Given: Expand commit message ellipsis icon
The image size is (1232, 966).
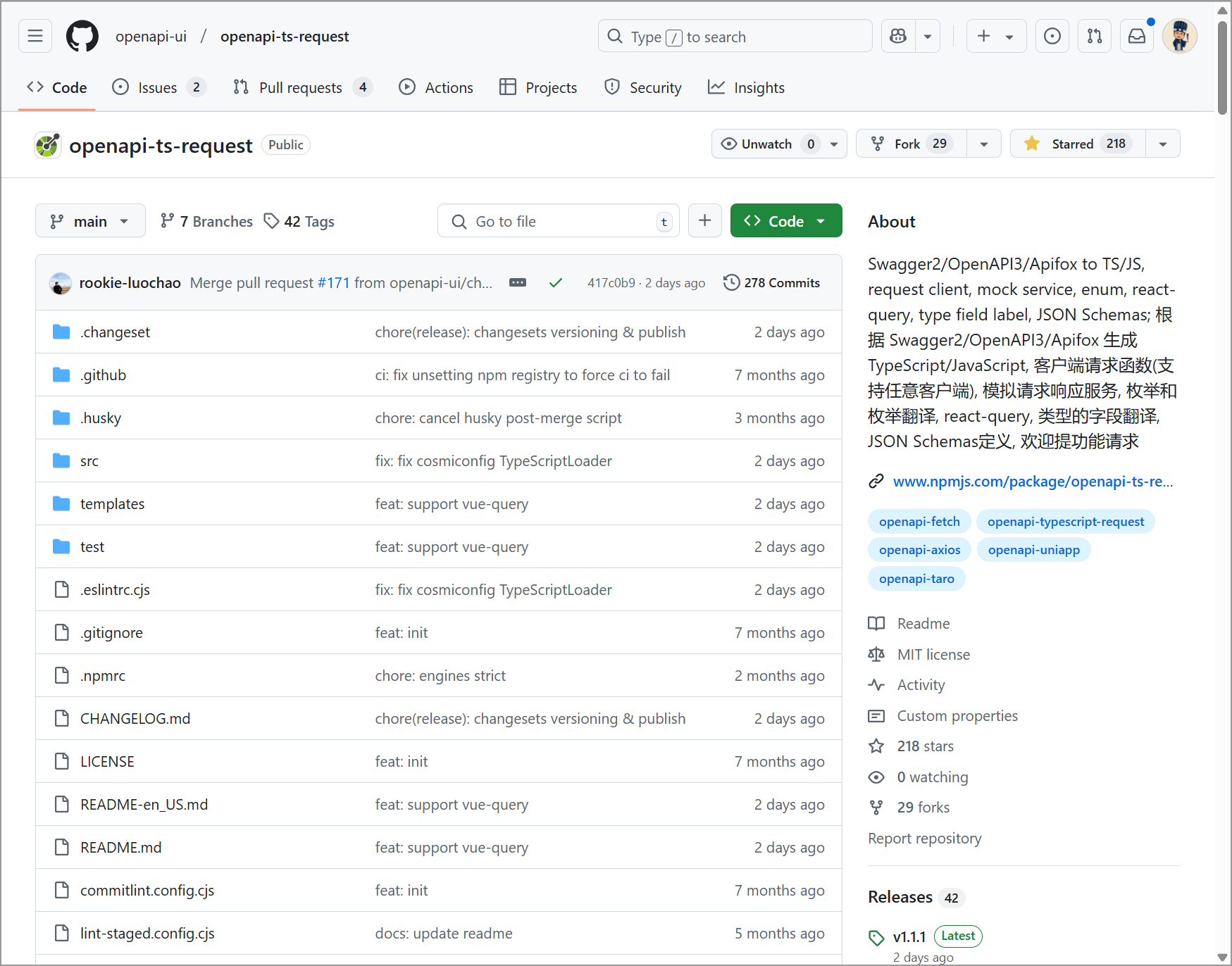Looking at the screenshot, I should pyautogui.click(x=518, y=282).
